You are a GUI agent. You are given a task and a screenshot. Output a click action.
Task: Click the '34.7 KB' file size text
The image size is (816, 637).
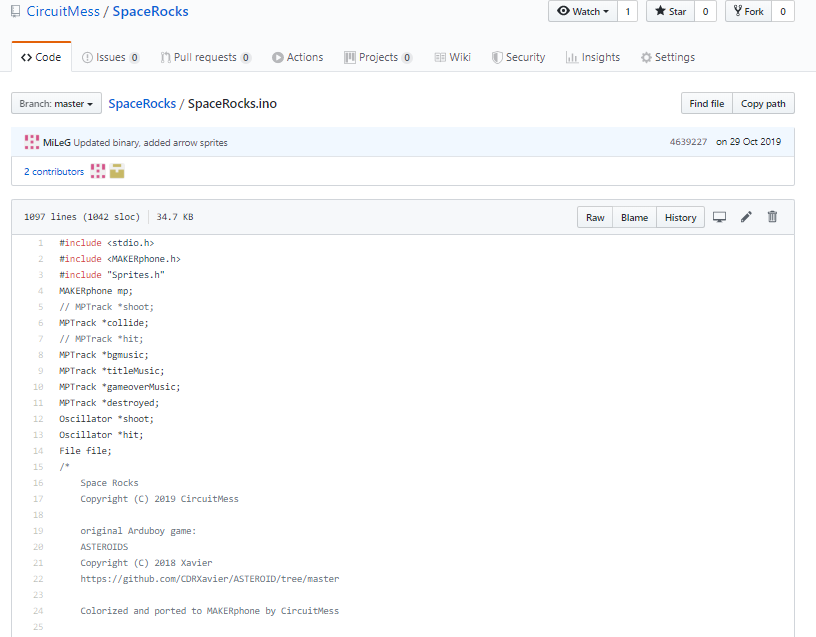[175, 217]
